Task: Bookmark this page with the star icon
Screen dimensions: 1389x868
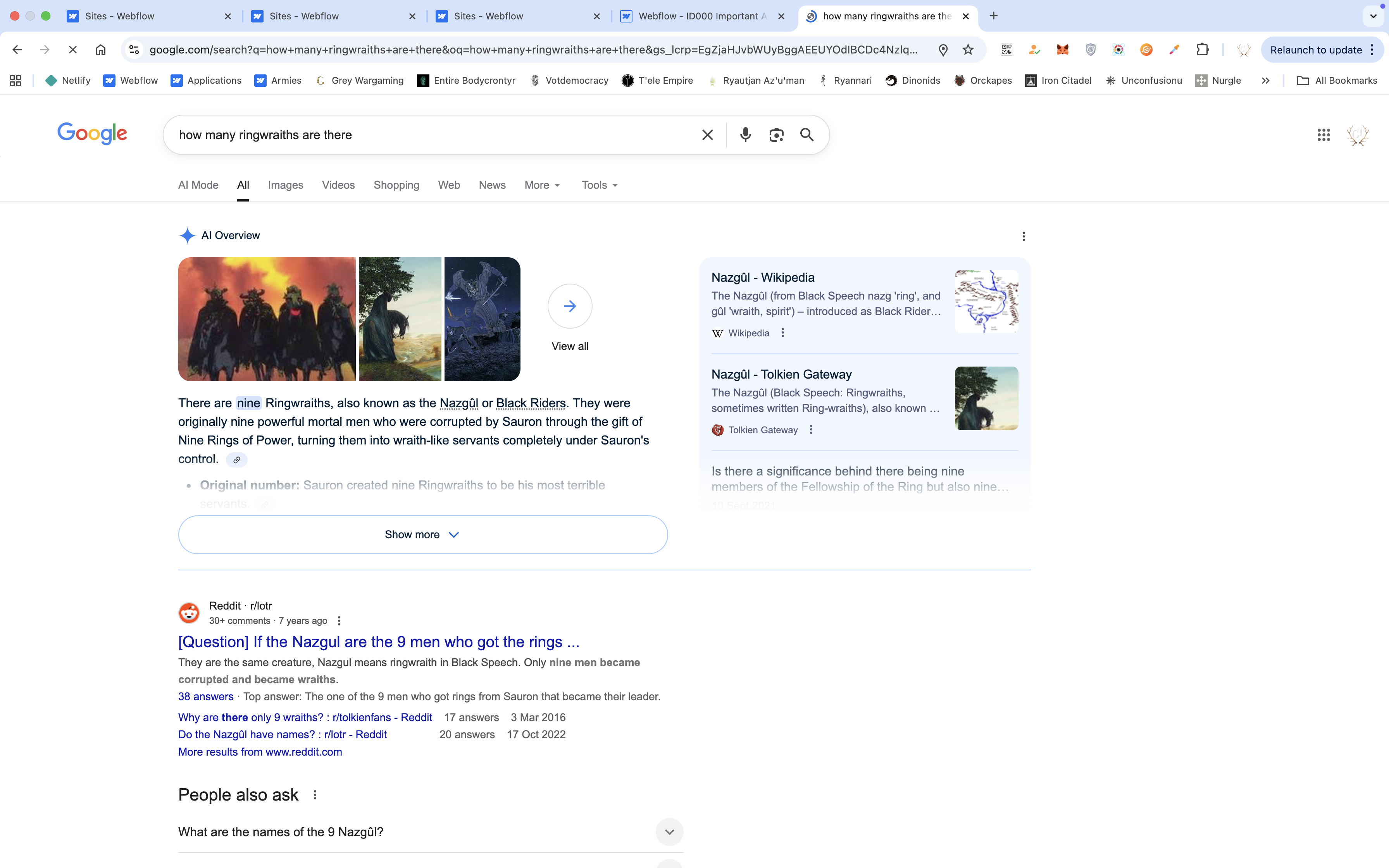Action: coord(968,50)
